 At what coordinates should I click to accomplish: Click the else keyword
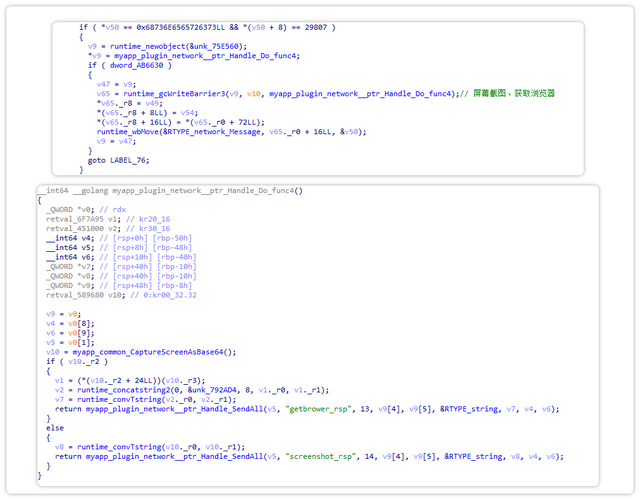coord(55,428)
